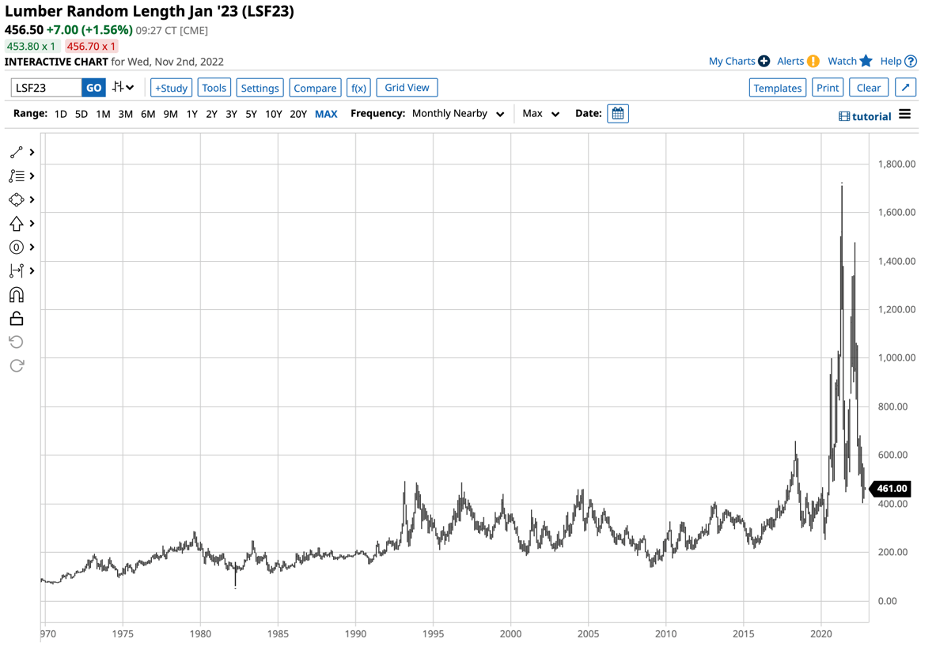Toggle the lock drawings padlock icon
Viewport: 936px width, 654px height.
click(x=16, y=319)
